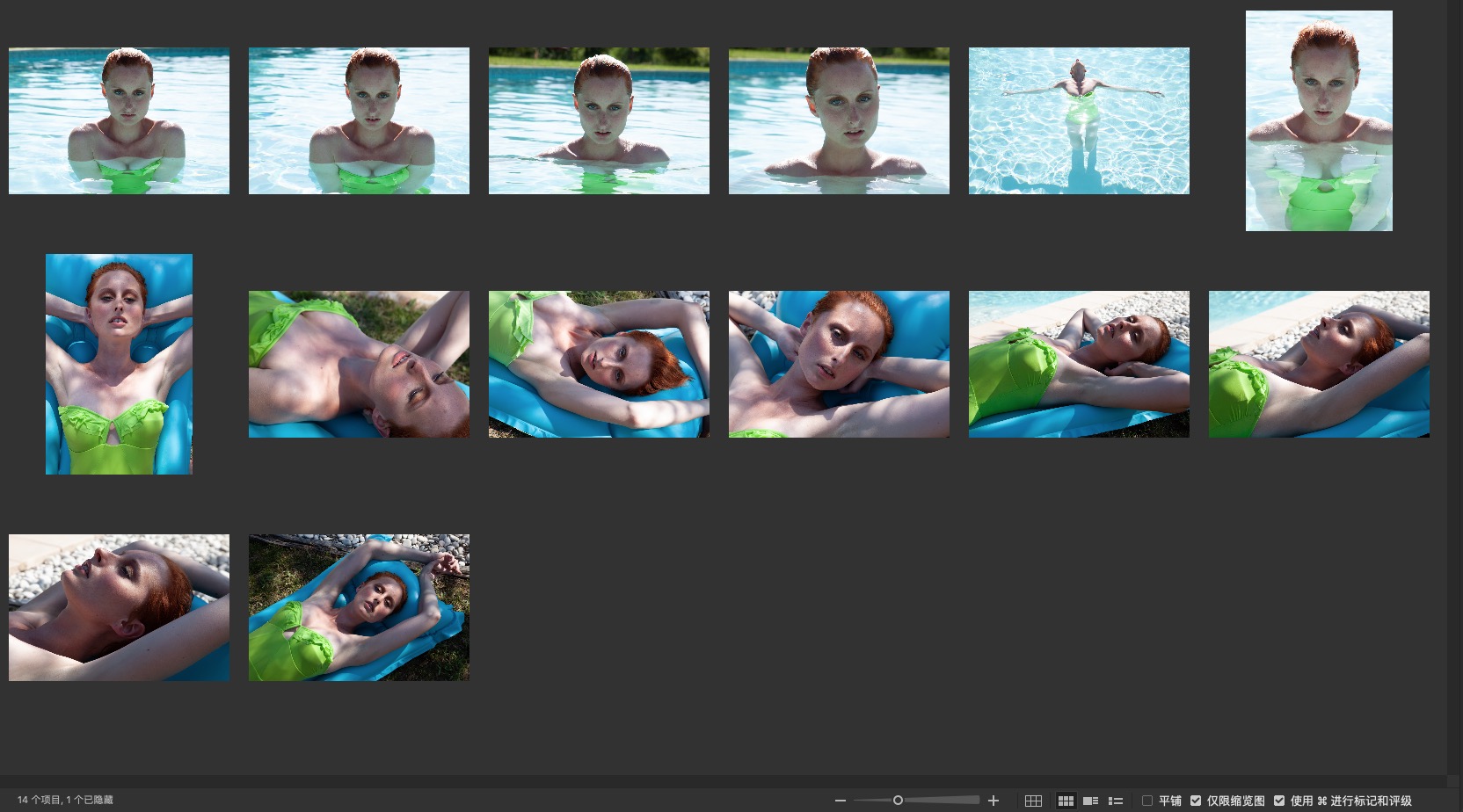Click the item count status text
The height and width of the screenshot is (812, 1463).
(x=65, y=800)
